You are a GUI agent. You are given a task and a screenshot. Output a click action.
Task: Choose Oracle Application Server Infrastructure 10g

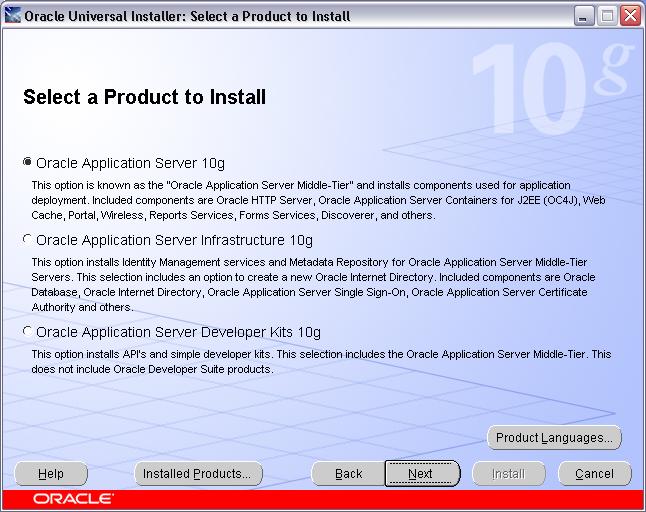point(27,240)
